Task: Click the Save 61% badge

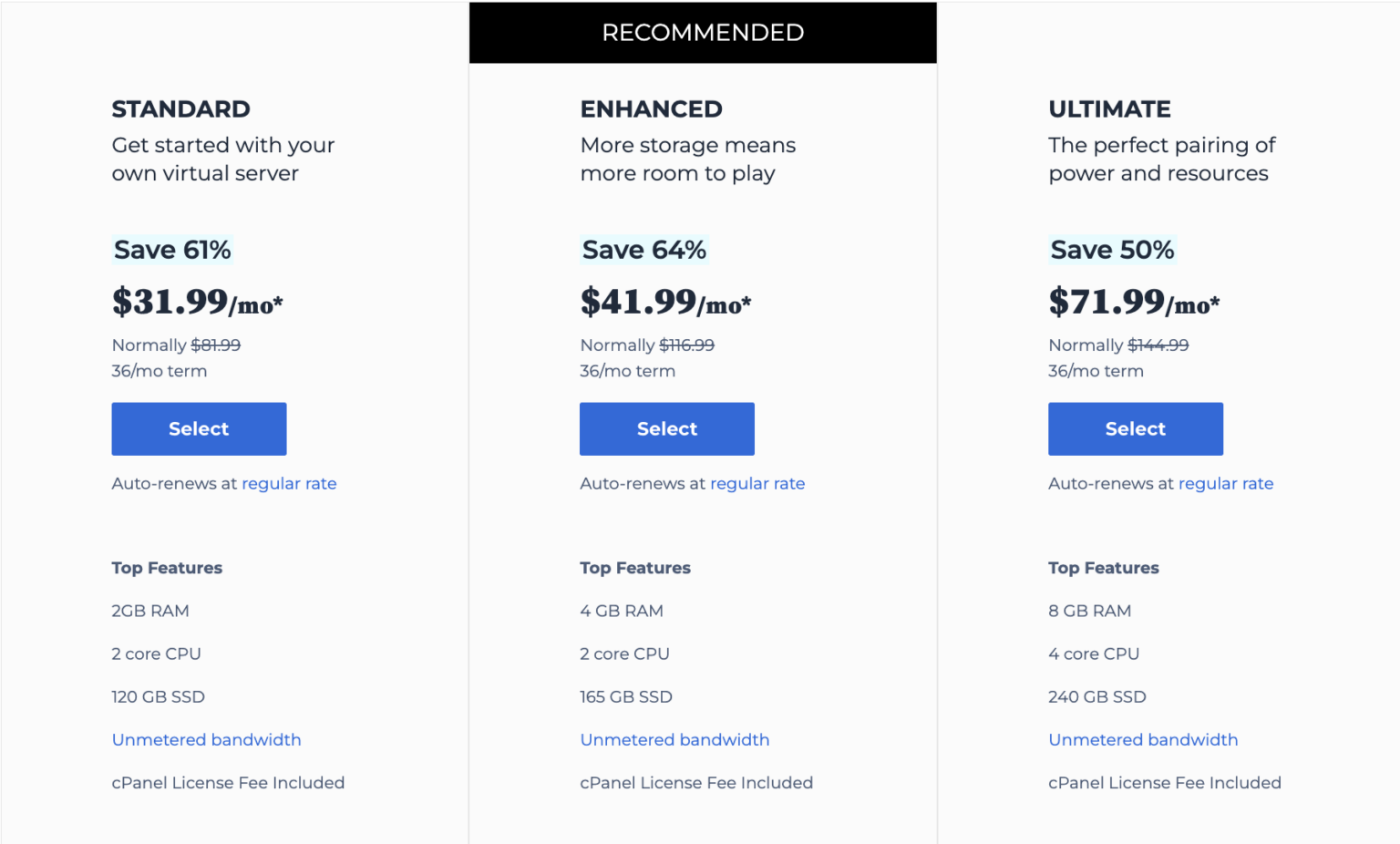Action: pos(172,249)
